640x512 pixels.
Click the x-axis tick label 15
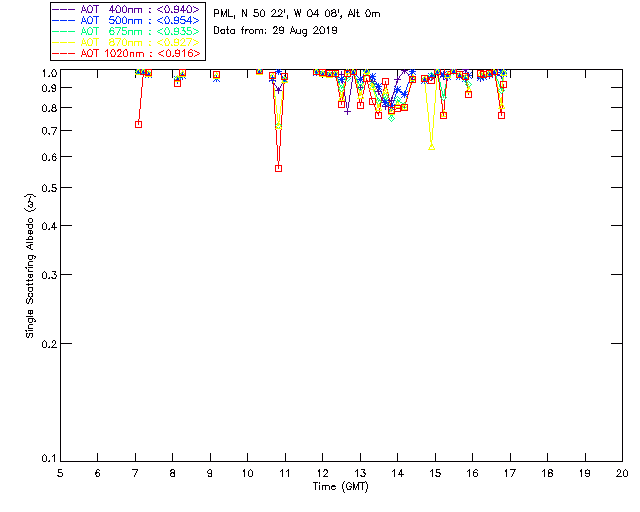click(435, 473)
